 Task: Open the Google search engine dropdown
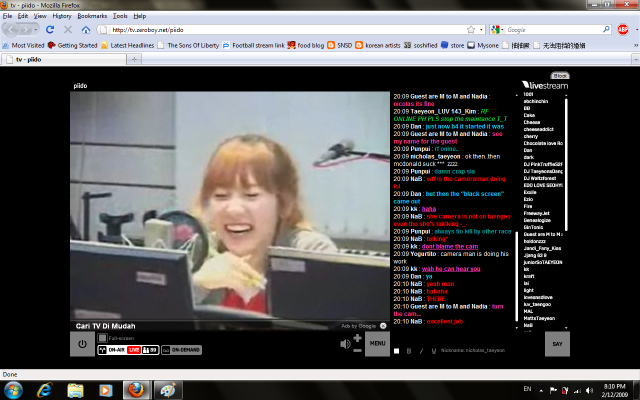pyautogui.click(x=498, y=29)
